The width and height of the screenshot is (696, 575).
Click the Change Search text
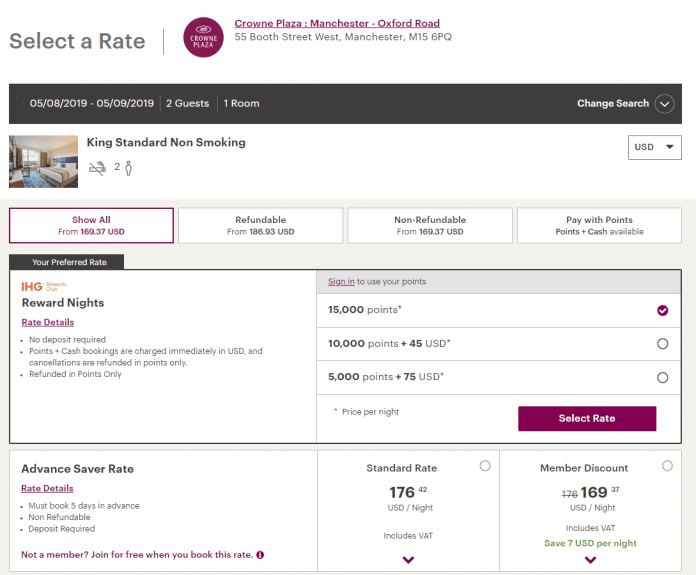click(613, 103)
